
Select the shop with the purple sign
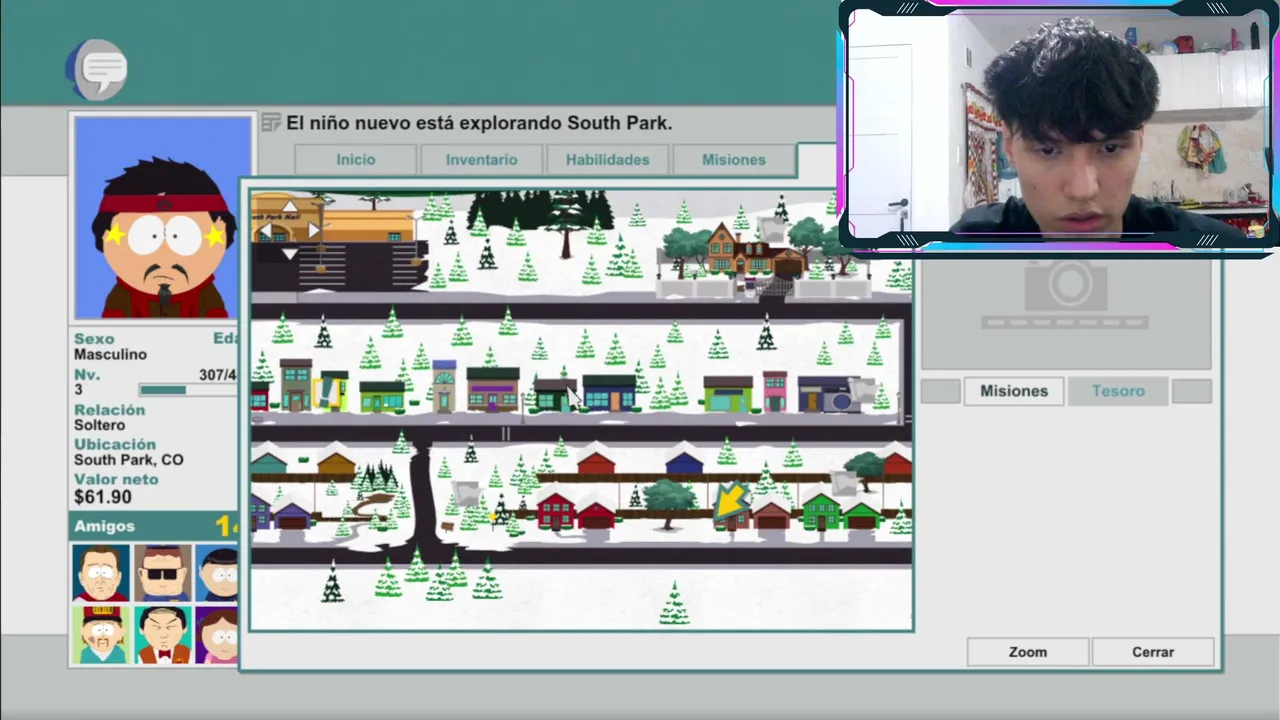[x=493, y=389]
